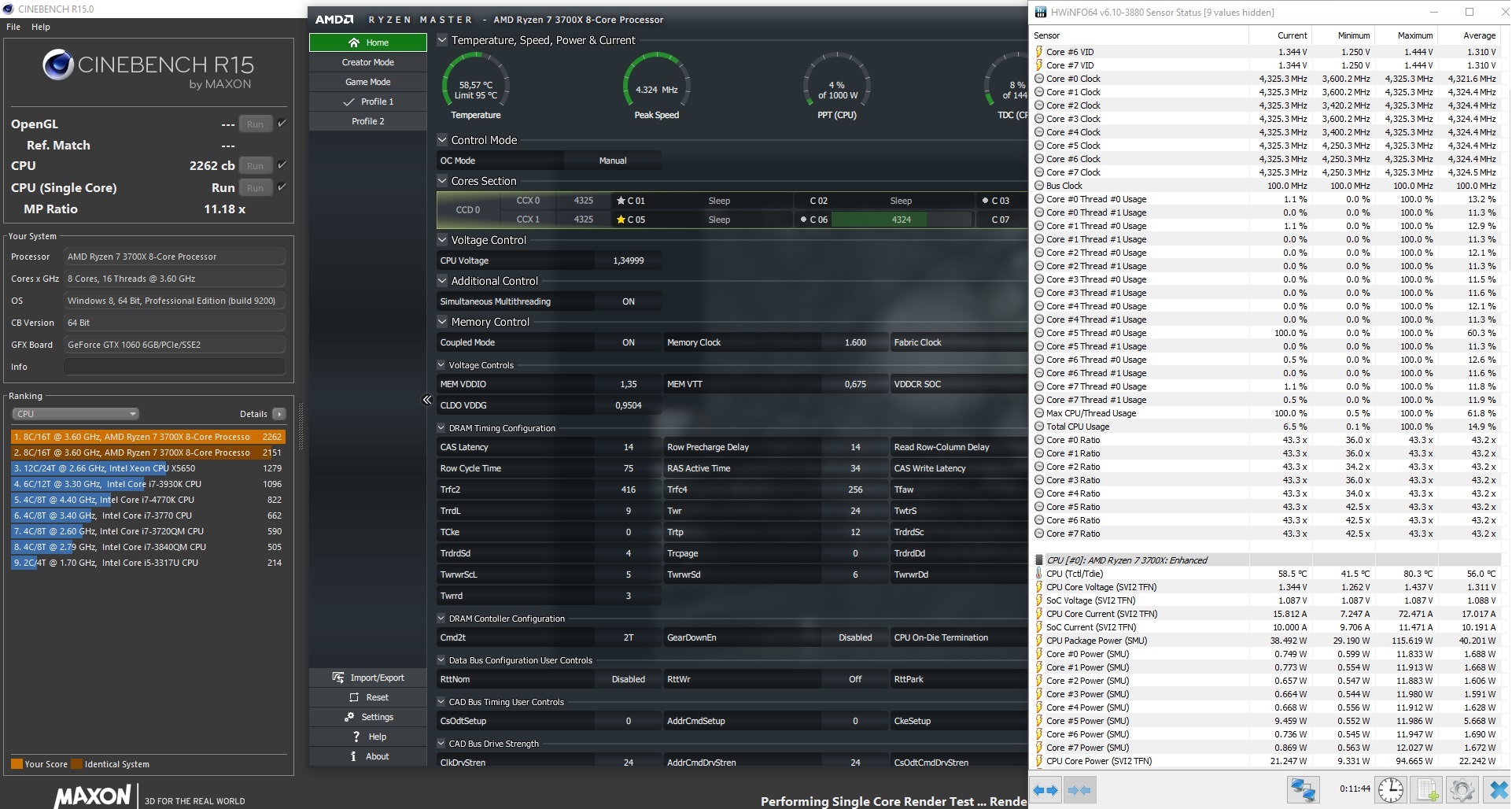This screenshot has height=809, width=1512.
Task: Click the star icon next to core C 05
Action: tap(621, 220)
